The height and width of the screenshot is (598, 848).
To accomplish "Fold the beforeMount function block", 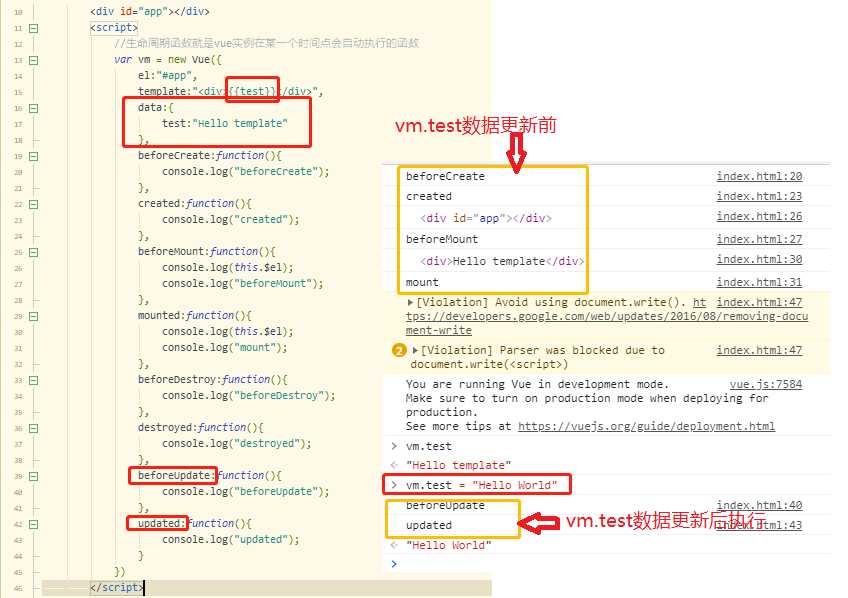I will click(34, 252).
